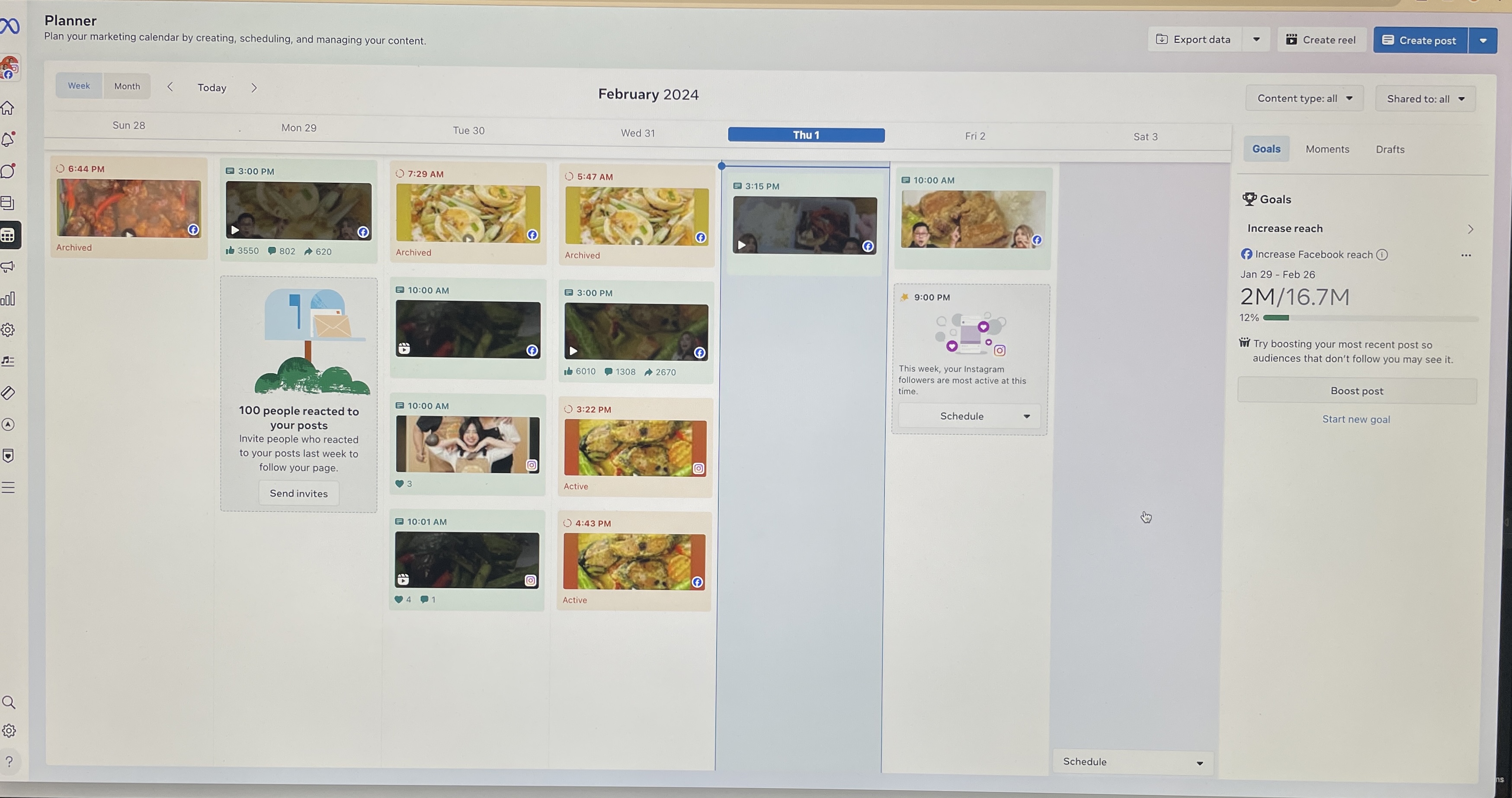Click the info icon beside Facebook reach

(1382, 255)
